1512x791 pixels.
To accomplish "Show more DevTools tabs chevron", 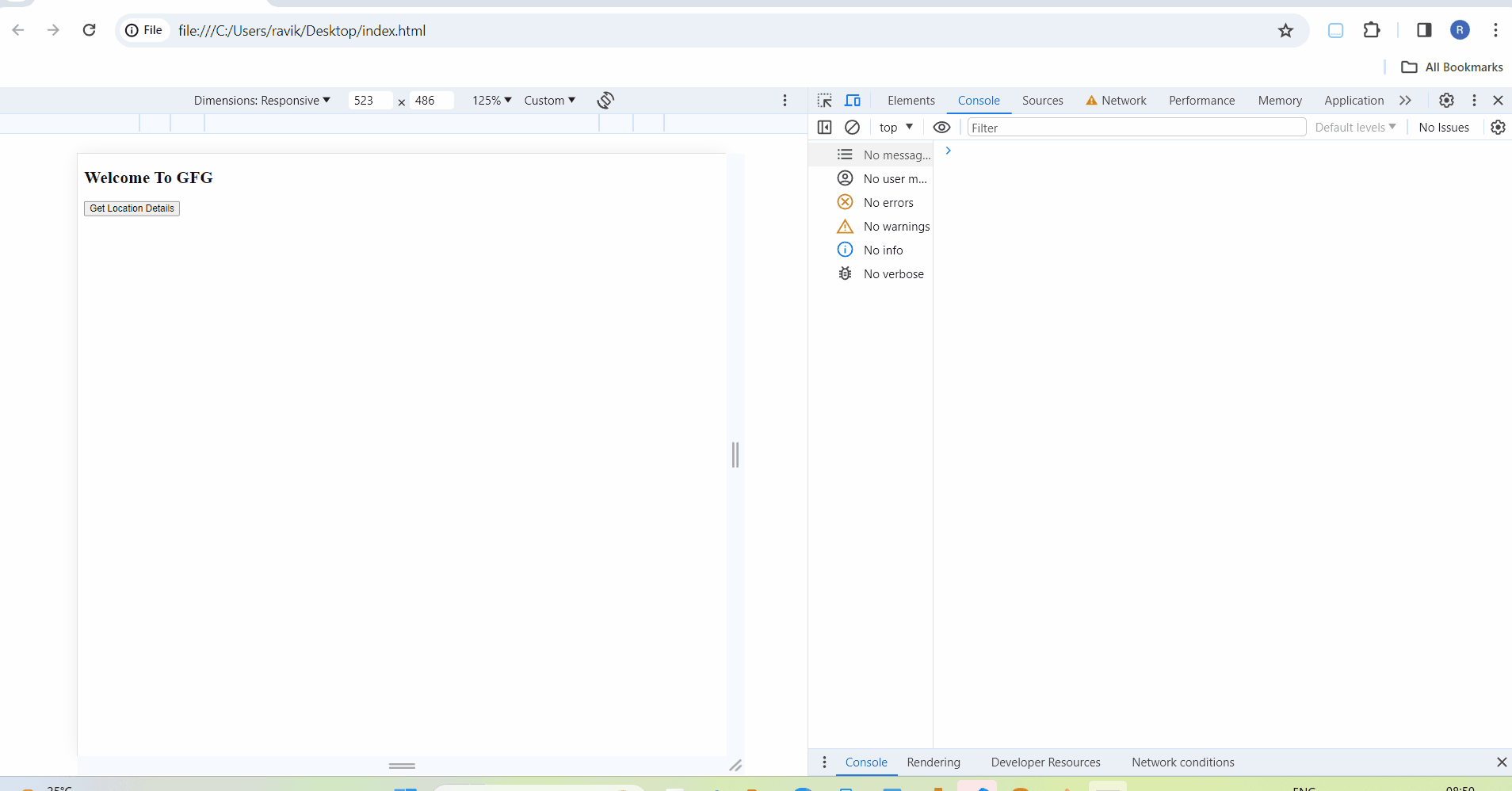I will pyautogui.click(x=1405, y=100).
